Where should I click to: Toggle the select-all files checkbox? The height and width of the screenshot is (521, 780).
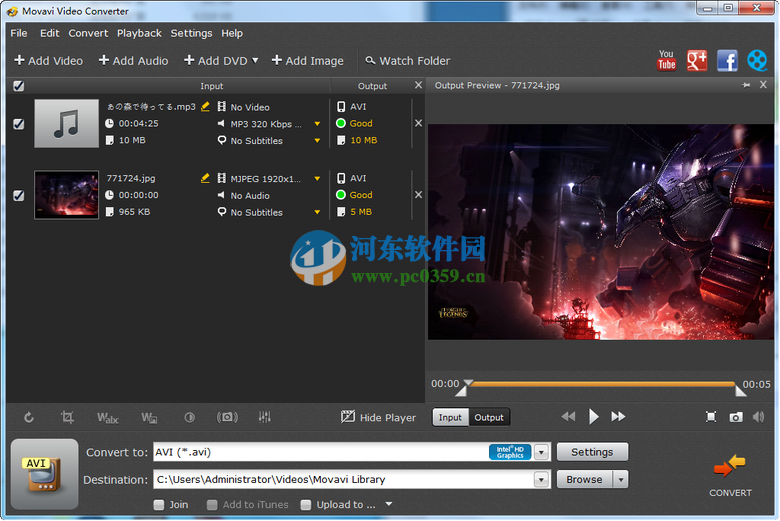click(18, 86)
